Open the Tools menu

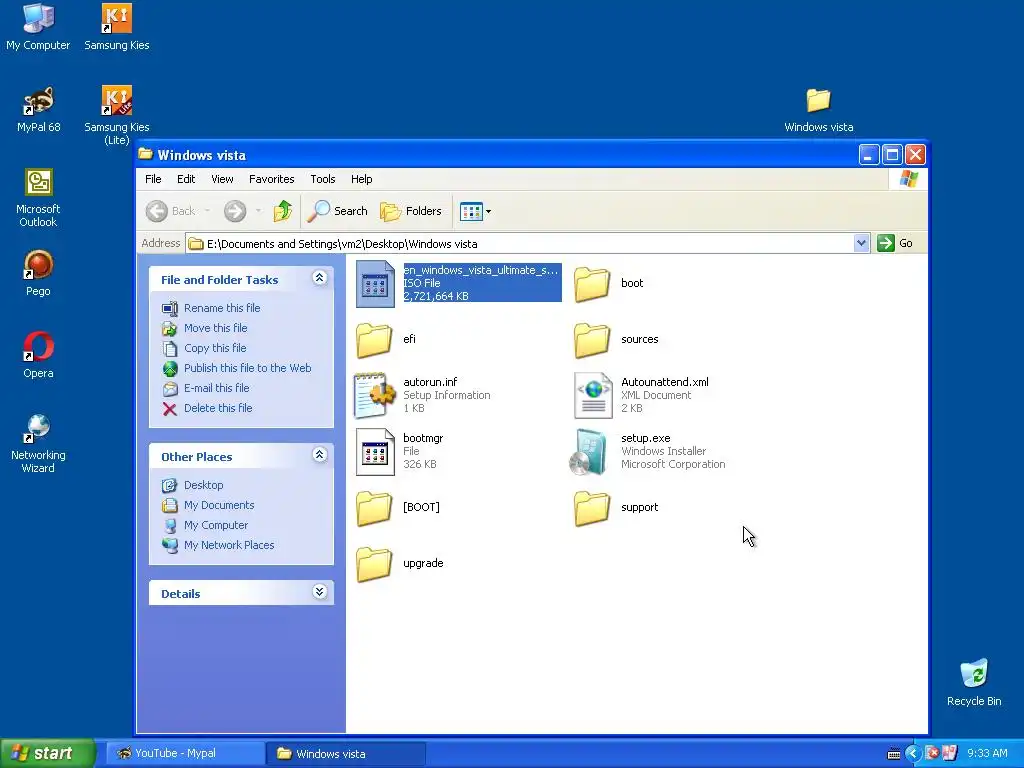pyautogui.click(x=323, y=179)
